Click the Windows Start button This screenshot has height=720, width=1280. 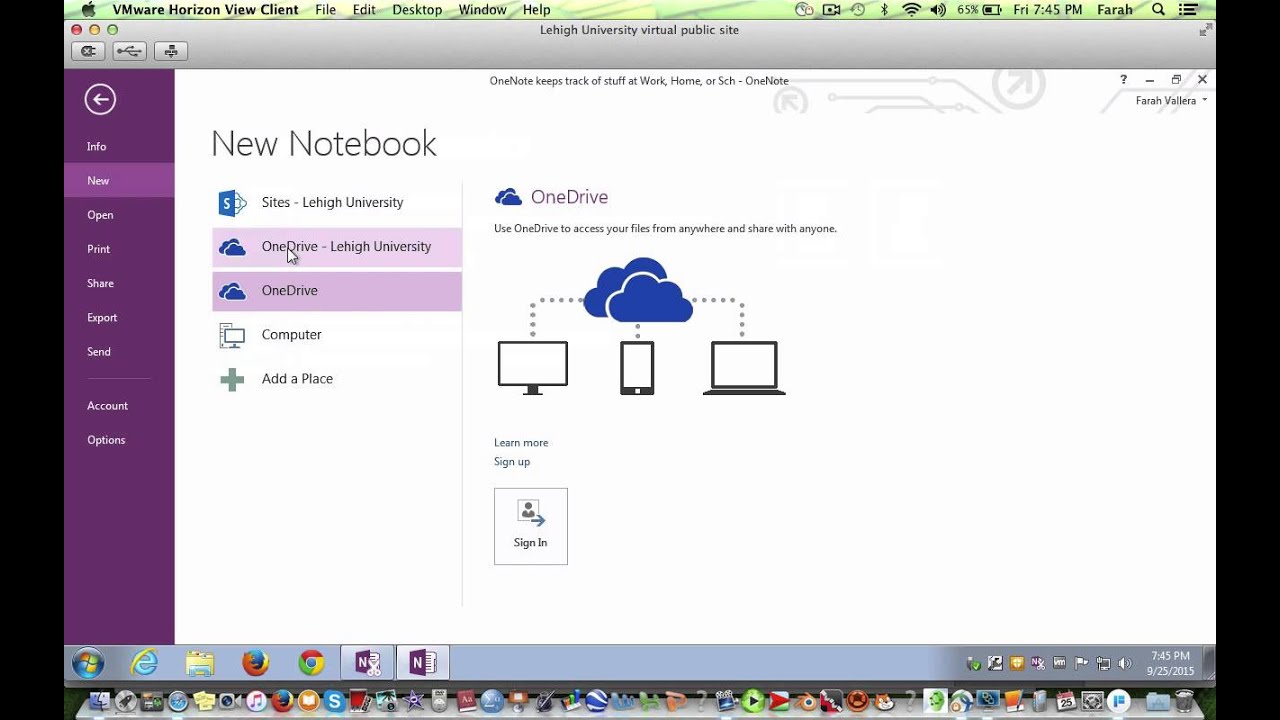[x=88, y=663]
